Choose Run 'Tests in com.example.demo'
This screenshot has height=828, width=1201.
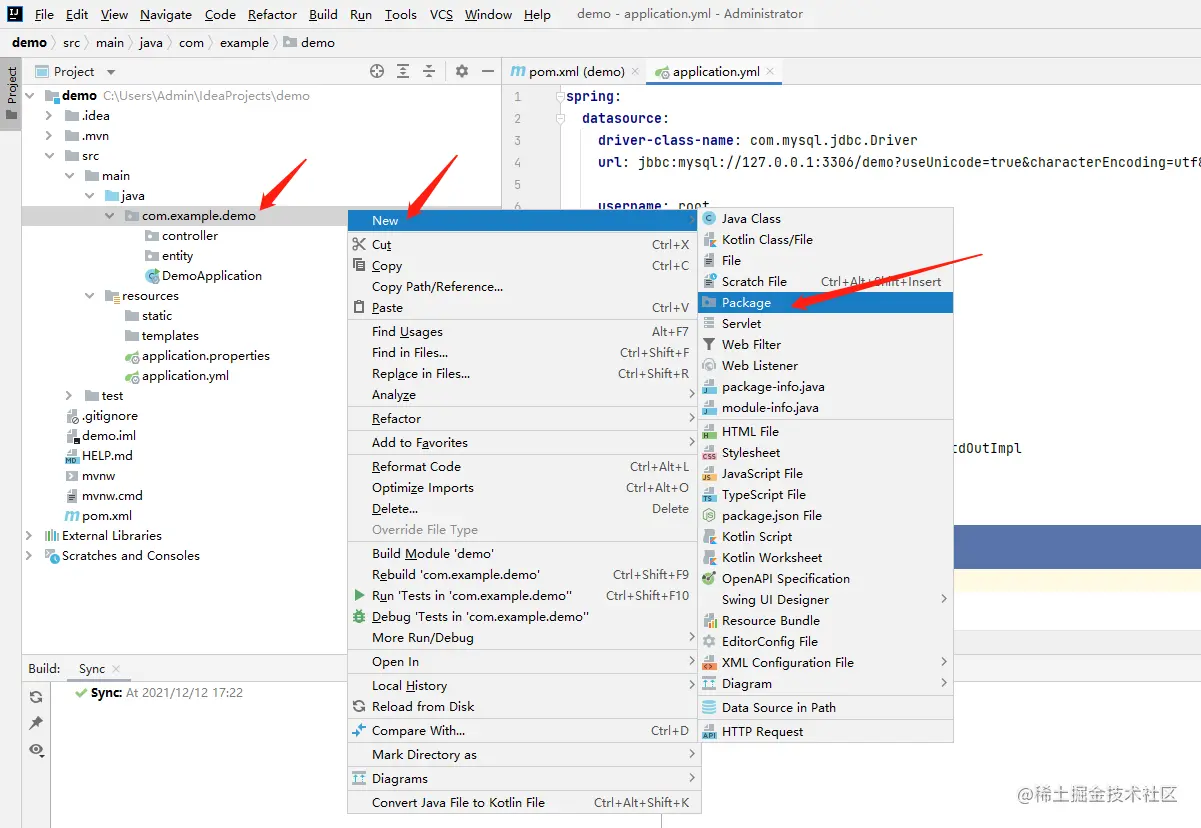click(524, 595)
